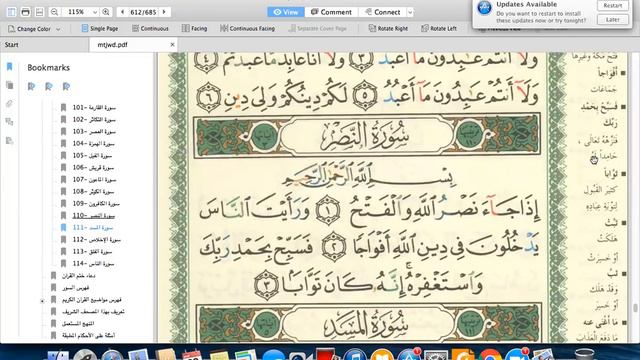
Task: Select Facing page view
Action: coord(195,29)
